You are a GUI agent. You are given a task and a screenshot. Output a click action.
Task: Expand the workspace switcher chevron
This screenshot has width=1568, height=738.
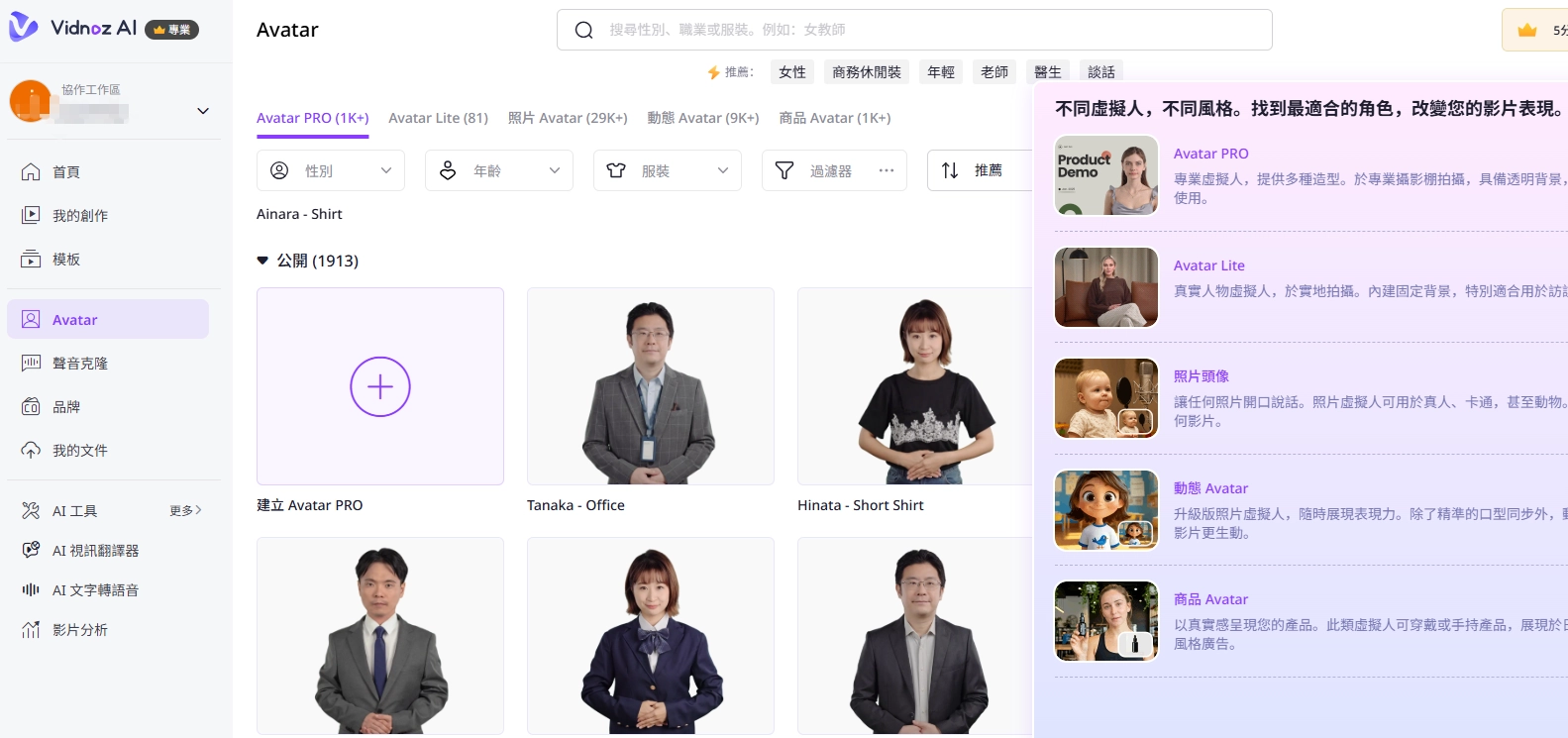[203, 111]
